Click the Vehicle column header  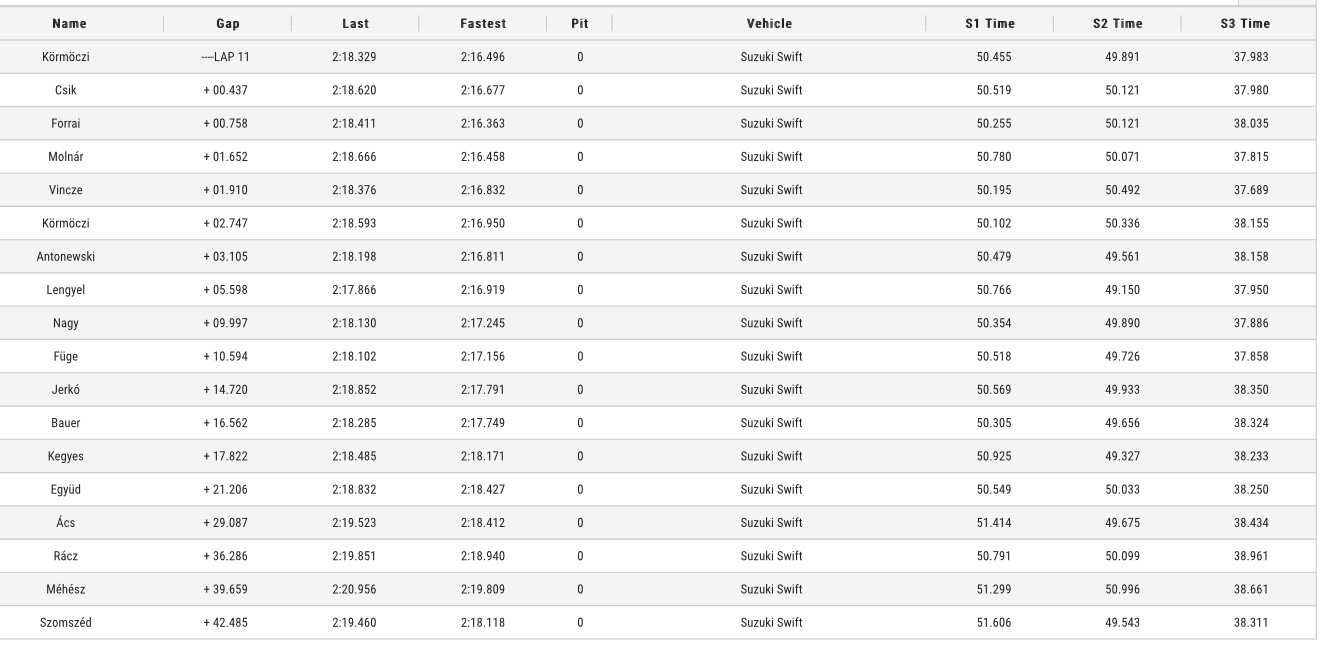770,23
